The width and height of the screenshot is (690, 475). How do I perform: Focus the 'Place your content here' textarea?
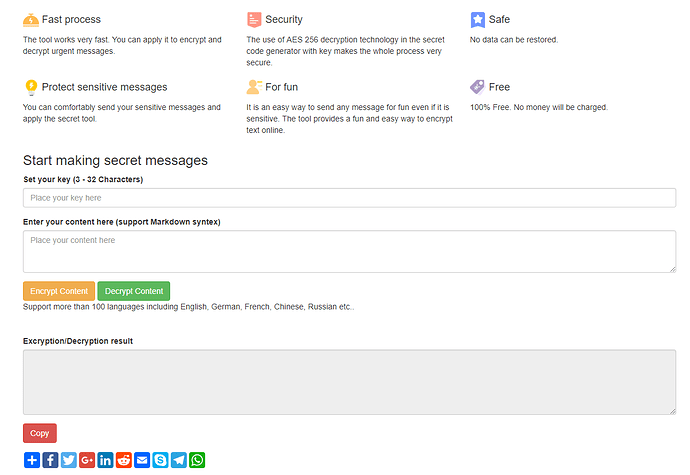tap(349, 251)
